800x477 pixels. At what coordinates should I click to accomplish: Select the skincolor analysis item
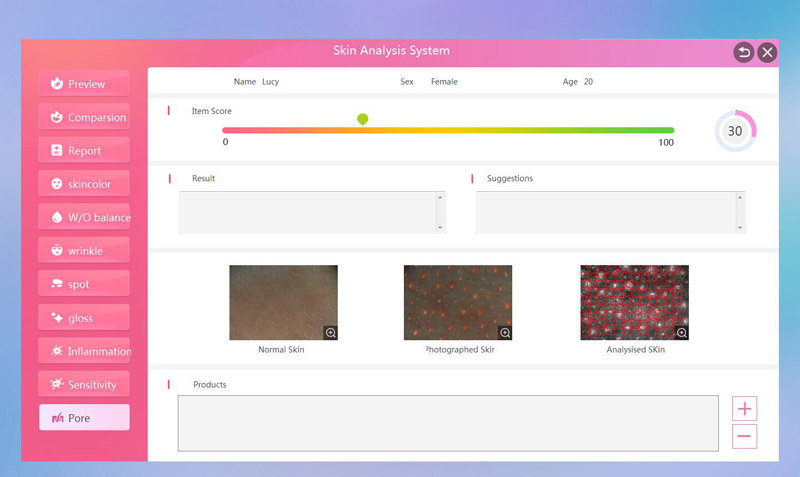click(x=84, y=184)
